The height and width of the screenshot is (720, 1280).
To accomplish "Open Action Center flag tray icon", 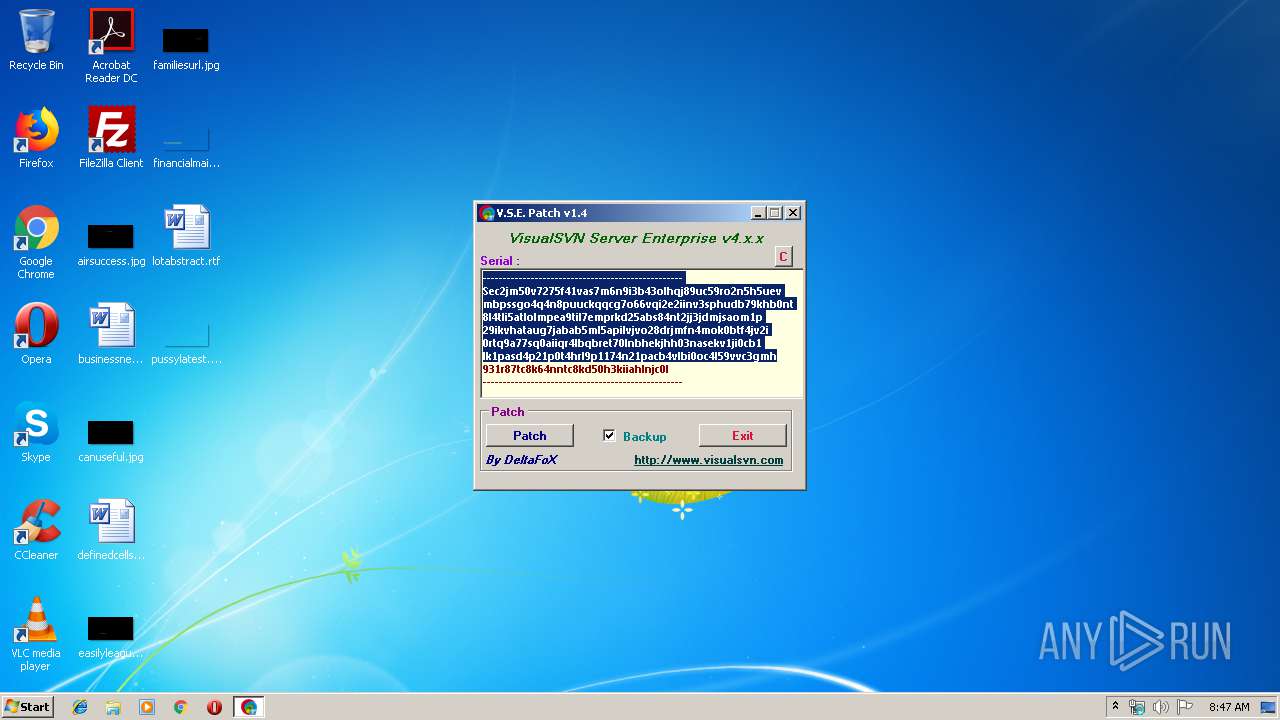I will tap(1185, 707).
